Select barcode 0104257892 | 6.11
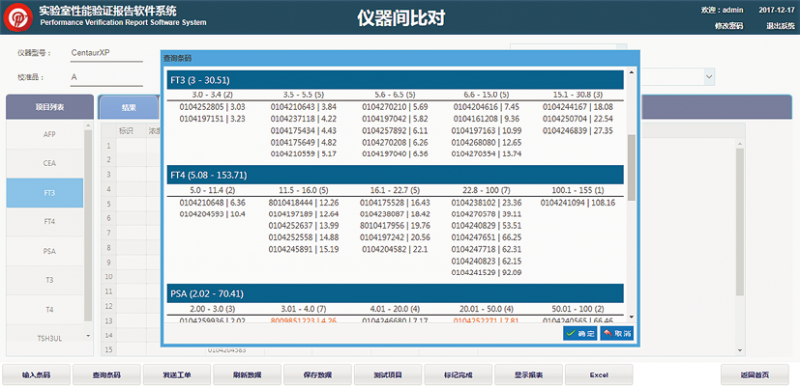Image resolution: width=800 pixels, height=387 pixels. pyautogui.click(x=395, y=131)
